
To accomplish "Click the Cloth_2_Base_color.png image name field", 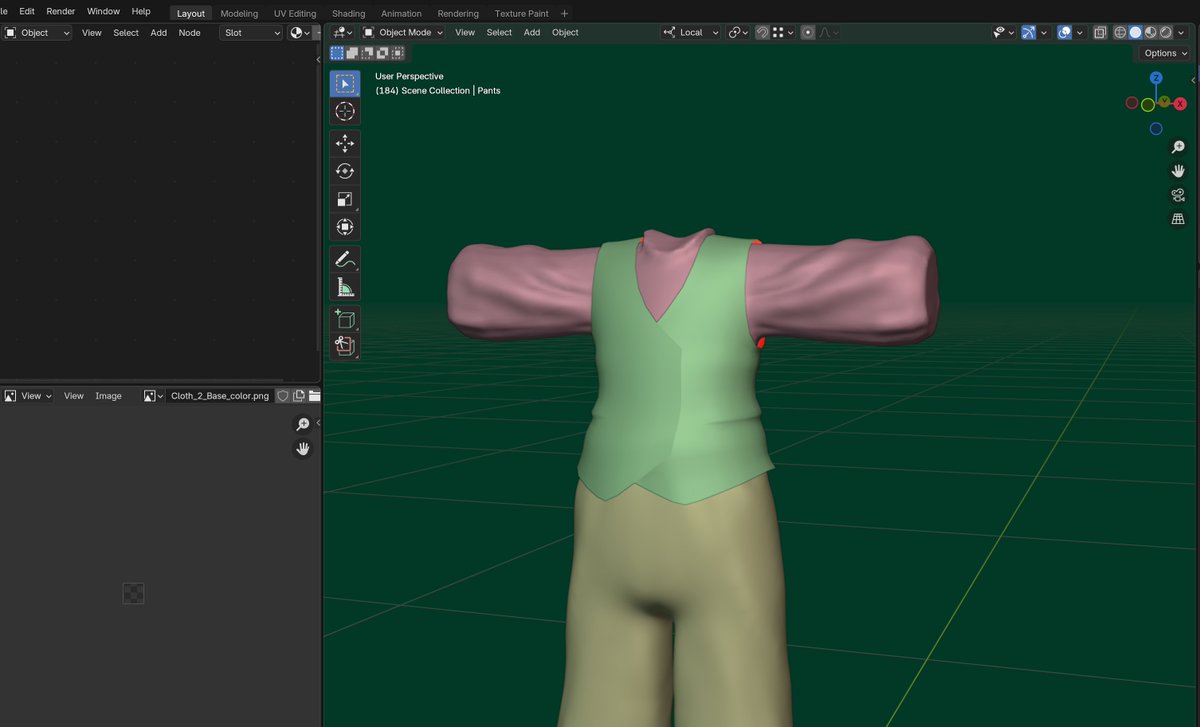I will (x=220, y=396).
